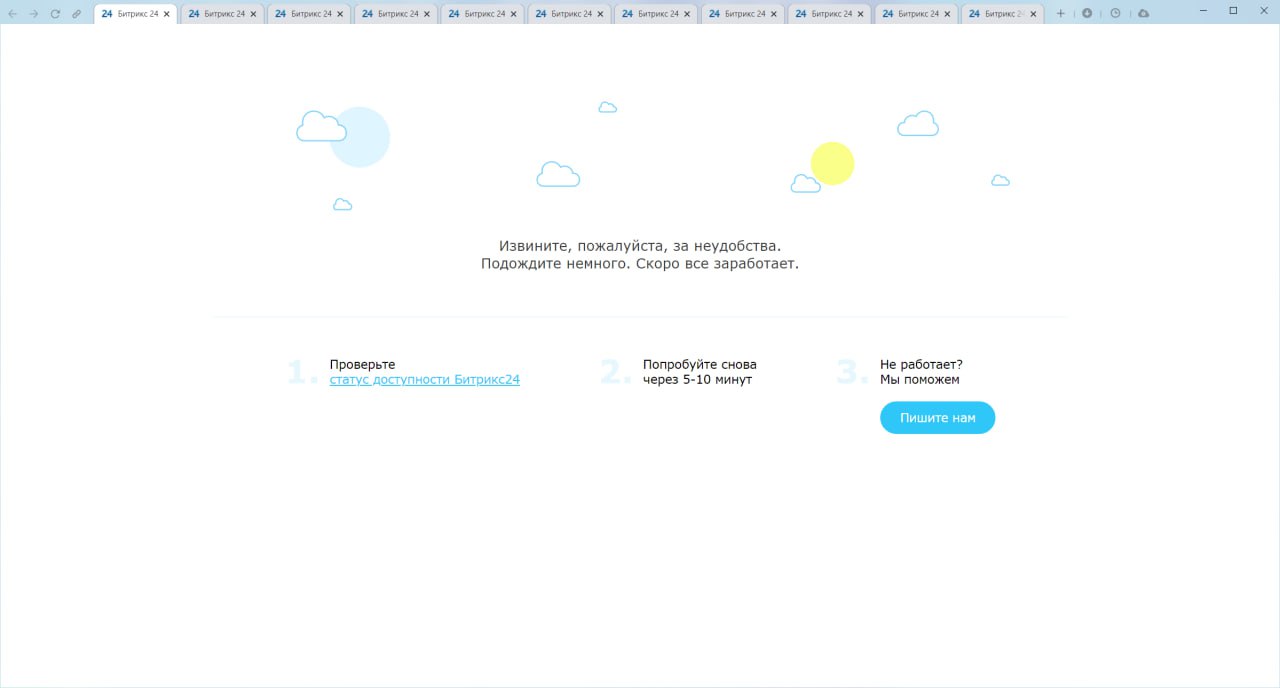Viewport: 1280px width, 688px height.
Task: Click the text 'Не работает?'
Action: click(921, 365)
